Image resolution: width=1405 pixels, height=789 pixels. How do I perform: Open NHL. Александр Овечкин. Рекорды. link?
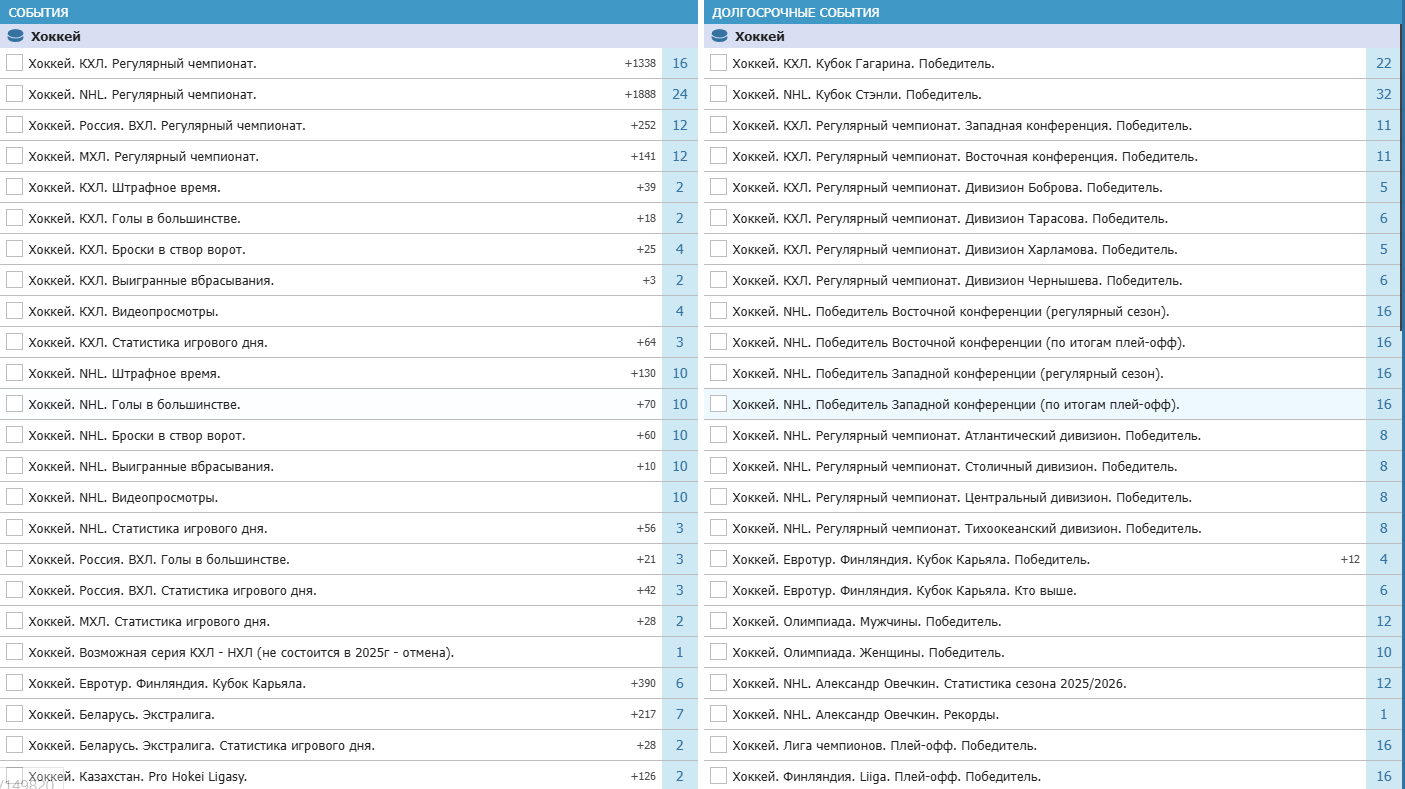865,715
